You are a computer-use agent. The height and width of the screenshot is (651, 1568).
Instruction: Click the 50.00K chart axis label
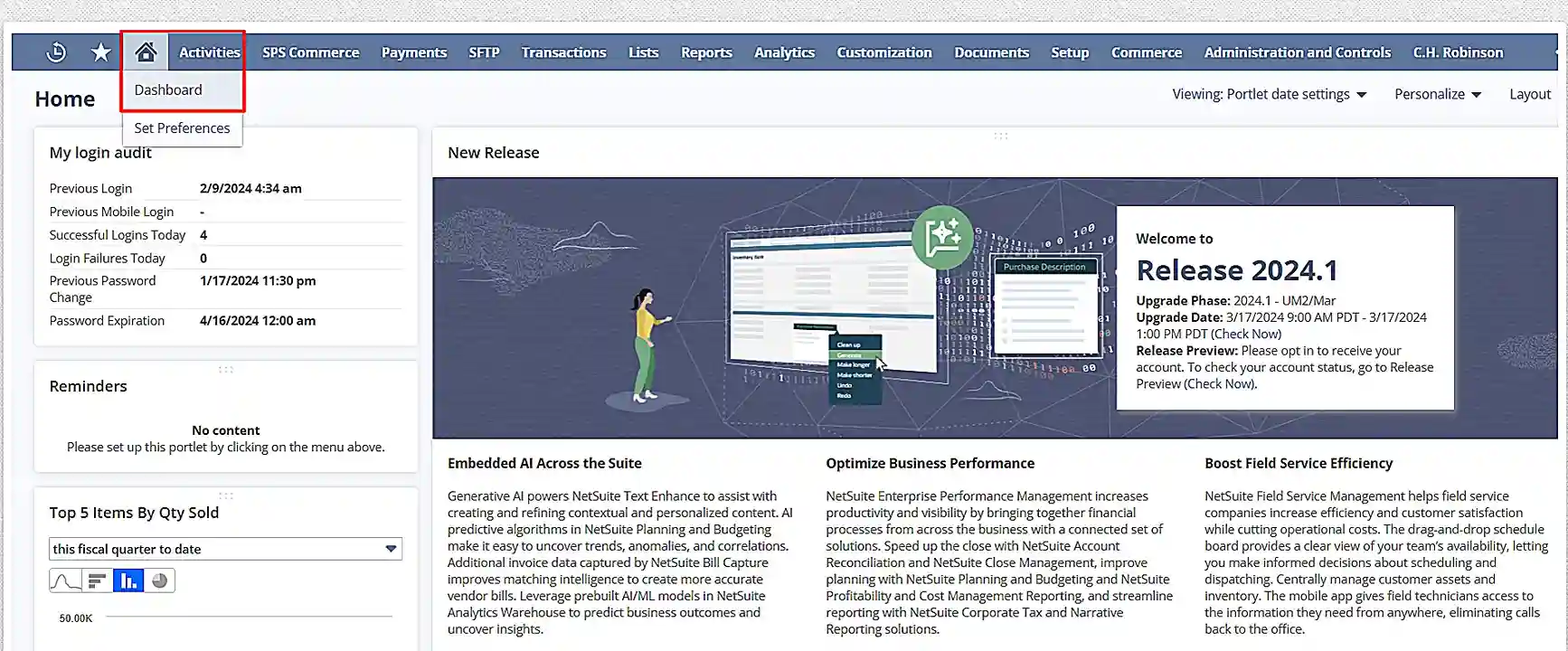(x=76, y=618)
